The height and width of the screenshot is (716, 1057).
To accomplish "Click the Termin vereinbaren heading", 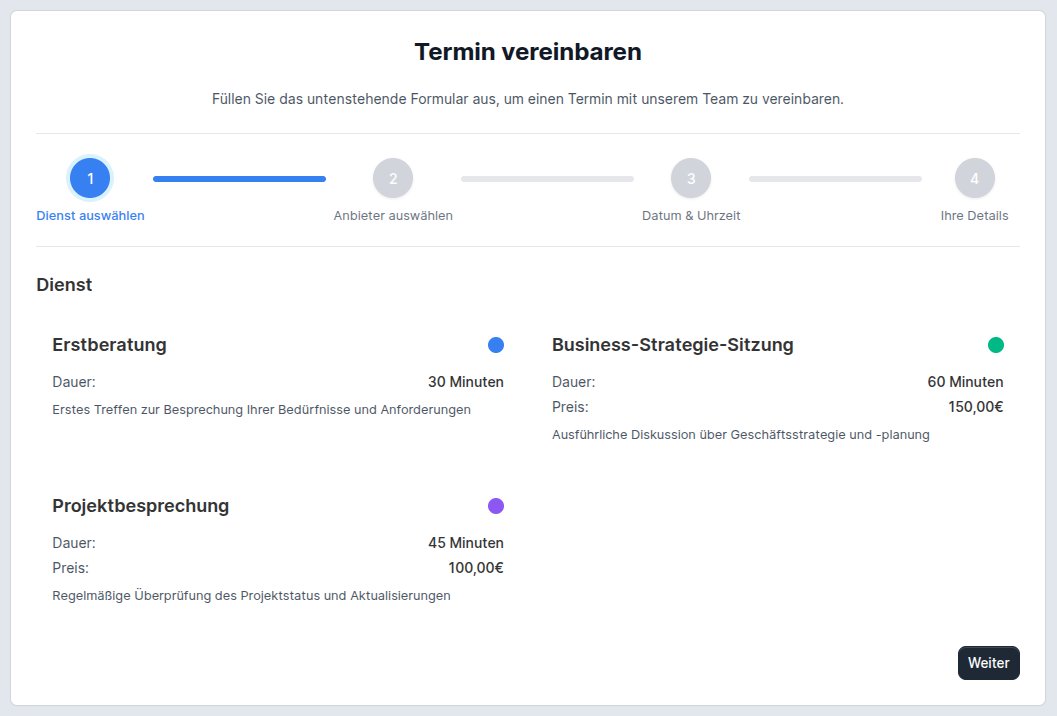I will coord(528,52).
